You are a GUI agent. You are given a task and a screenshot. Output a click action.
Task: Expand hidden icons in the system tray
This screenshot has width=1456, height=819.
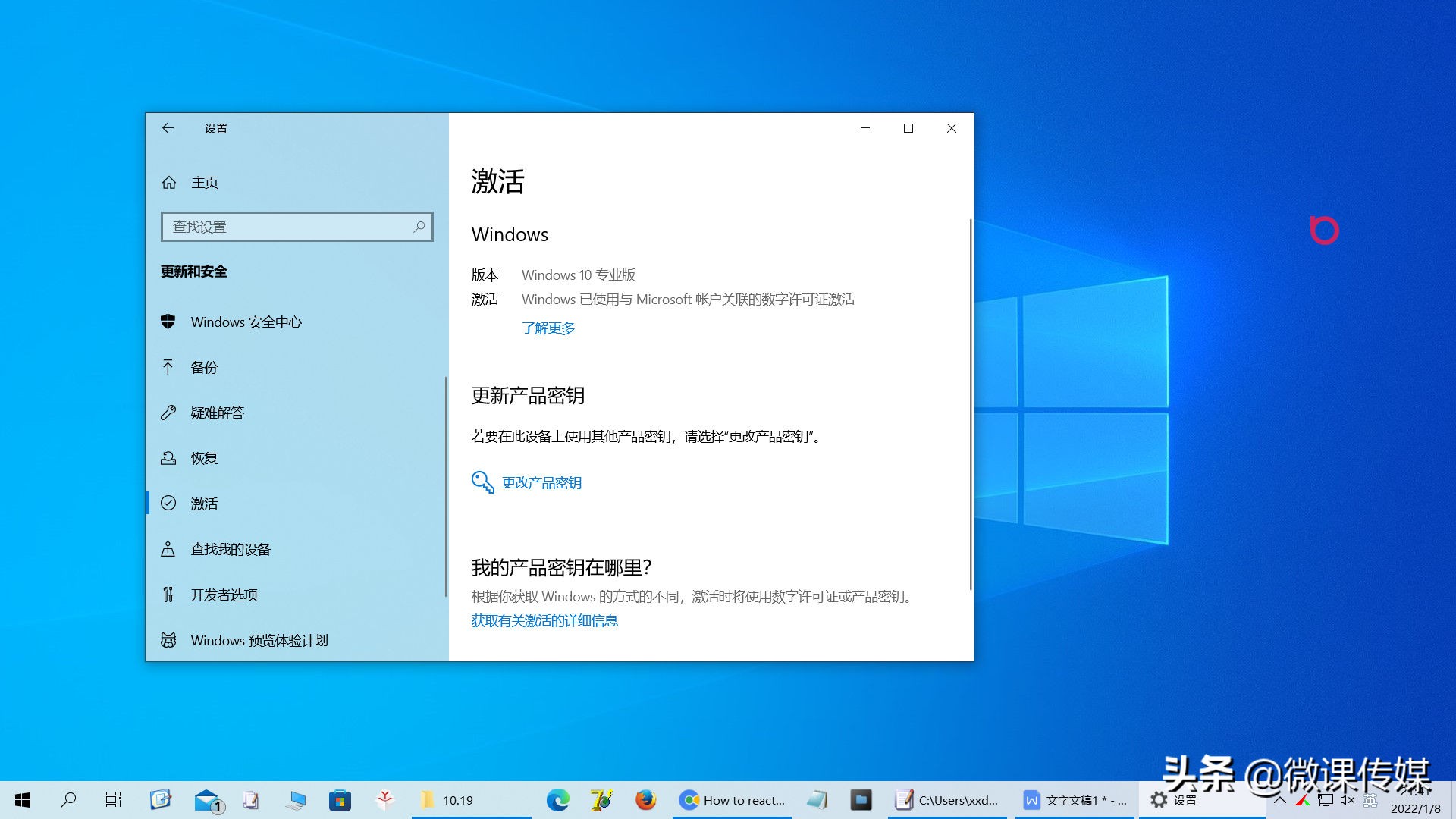pyautogui.click(x=1279, y=800)
